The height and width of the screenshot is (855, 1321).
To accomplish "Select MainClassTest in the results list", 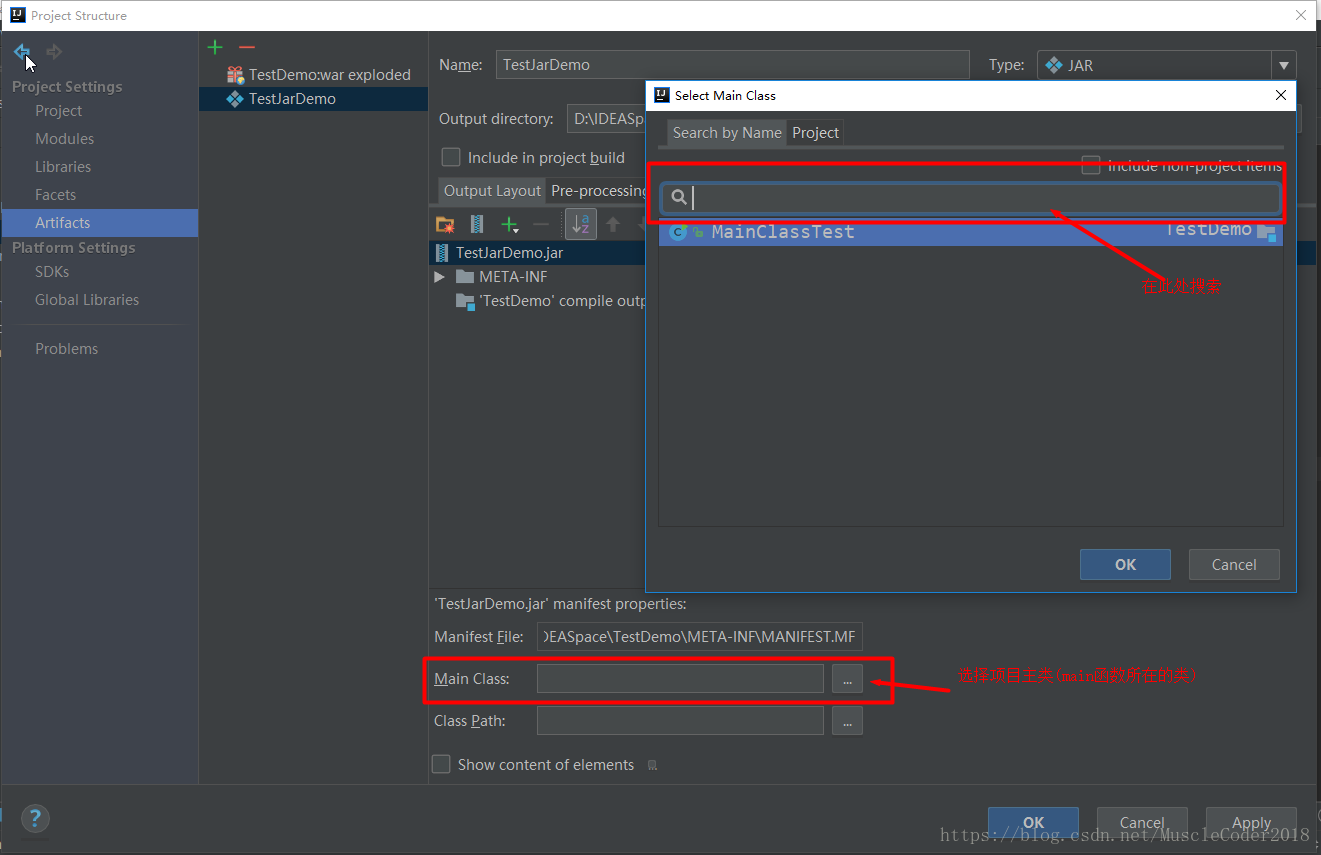I will pos(971,232).
